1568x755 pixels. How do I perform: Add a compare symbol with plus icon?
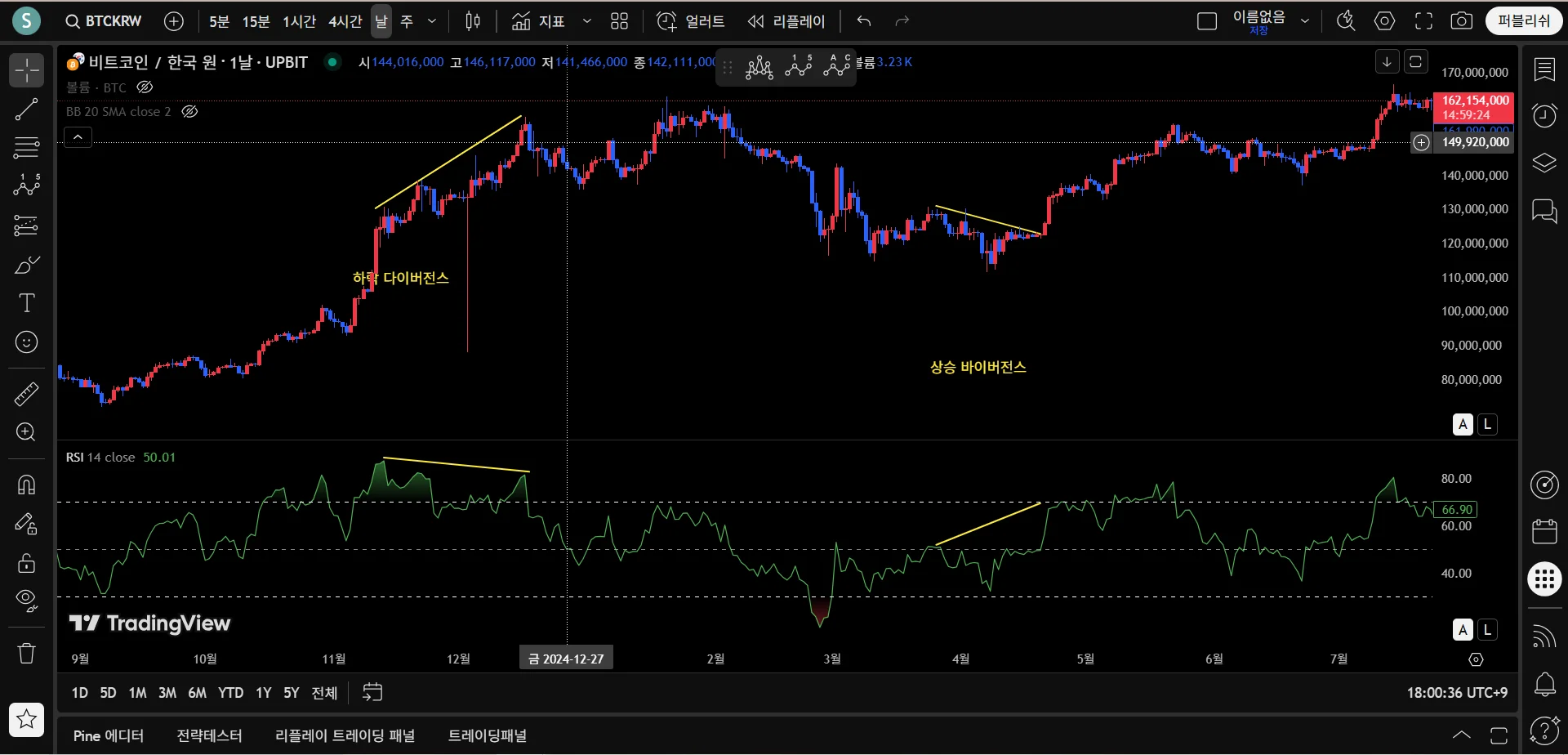pos(174,21)
